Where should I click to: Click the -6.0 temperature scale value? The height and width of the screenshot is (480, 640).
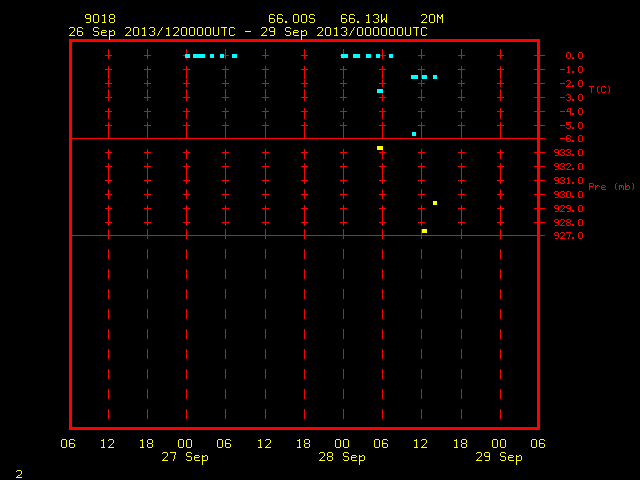coord(571,139)
